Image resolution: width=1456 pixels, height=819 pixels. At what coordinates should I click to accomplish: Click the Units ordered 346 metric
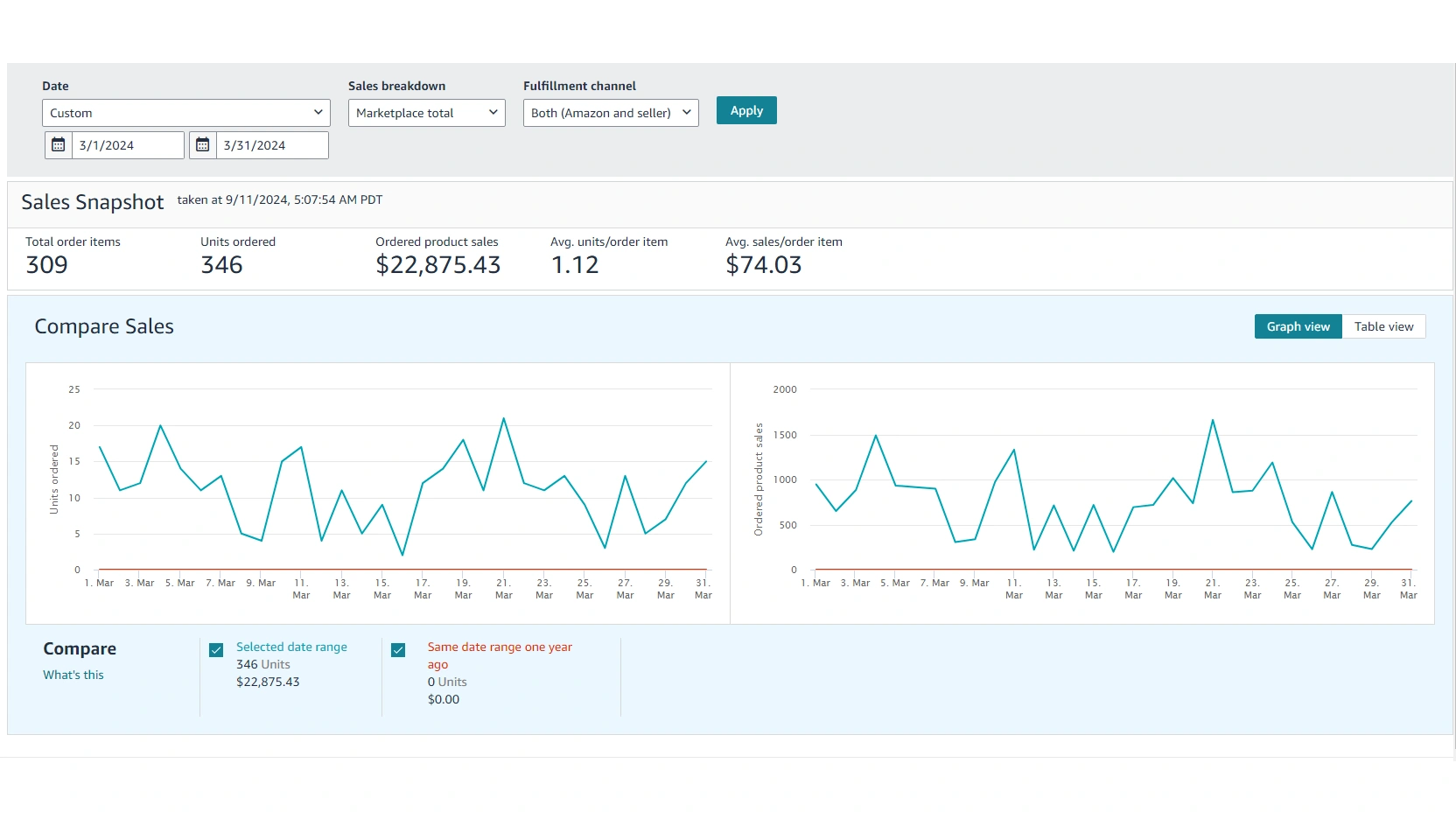pyautogui.click(x=221, y=265)
